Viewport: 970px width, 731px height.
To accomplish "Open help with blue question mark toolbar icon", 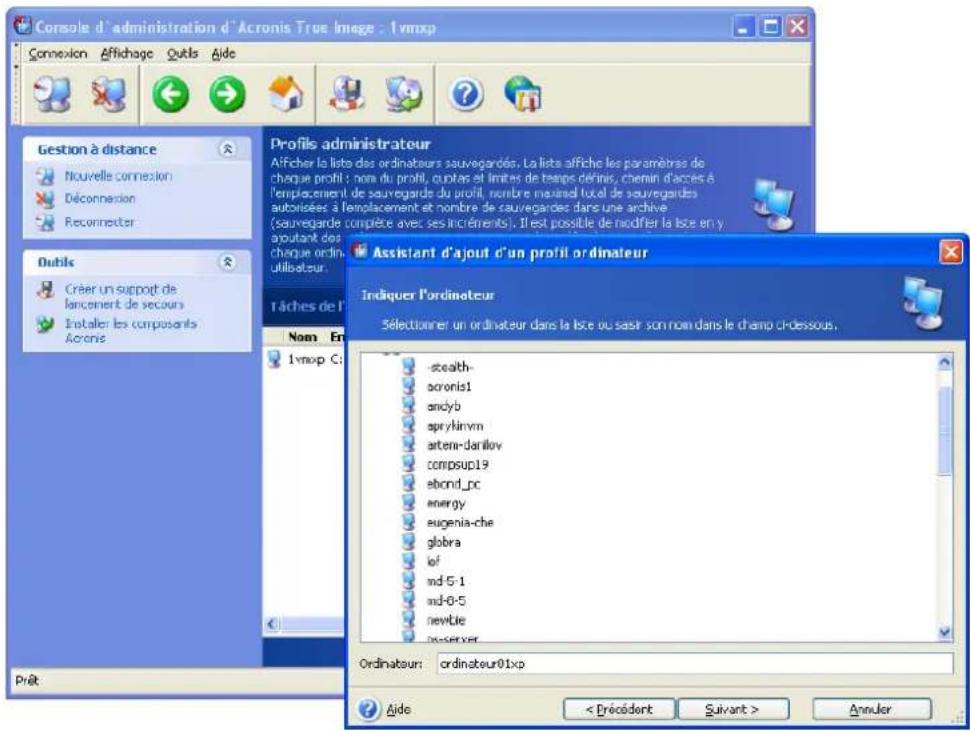I will click(x=465, y=95).
